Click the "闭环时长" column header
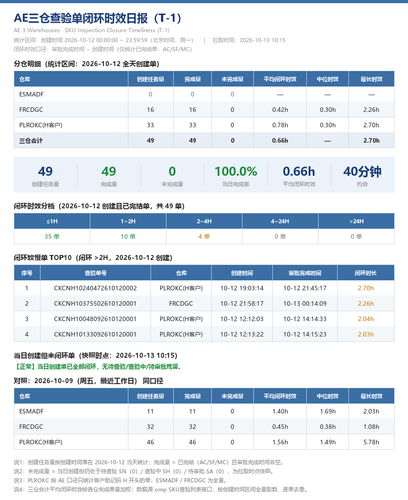 pyautogui.click(x=366, y=273)
